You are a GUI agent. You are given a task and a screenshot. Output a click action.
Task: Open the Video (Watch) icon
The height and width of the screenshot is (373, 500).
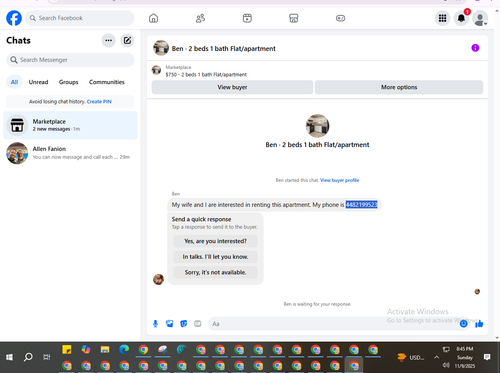[x=247, y=18]
